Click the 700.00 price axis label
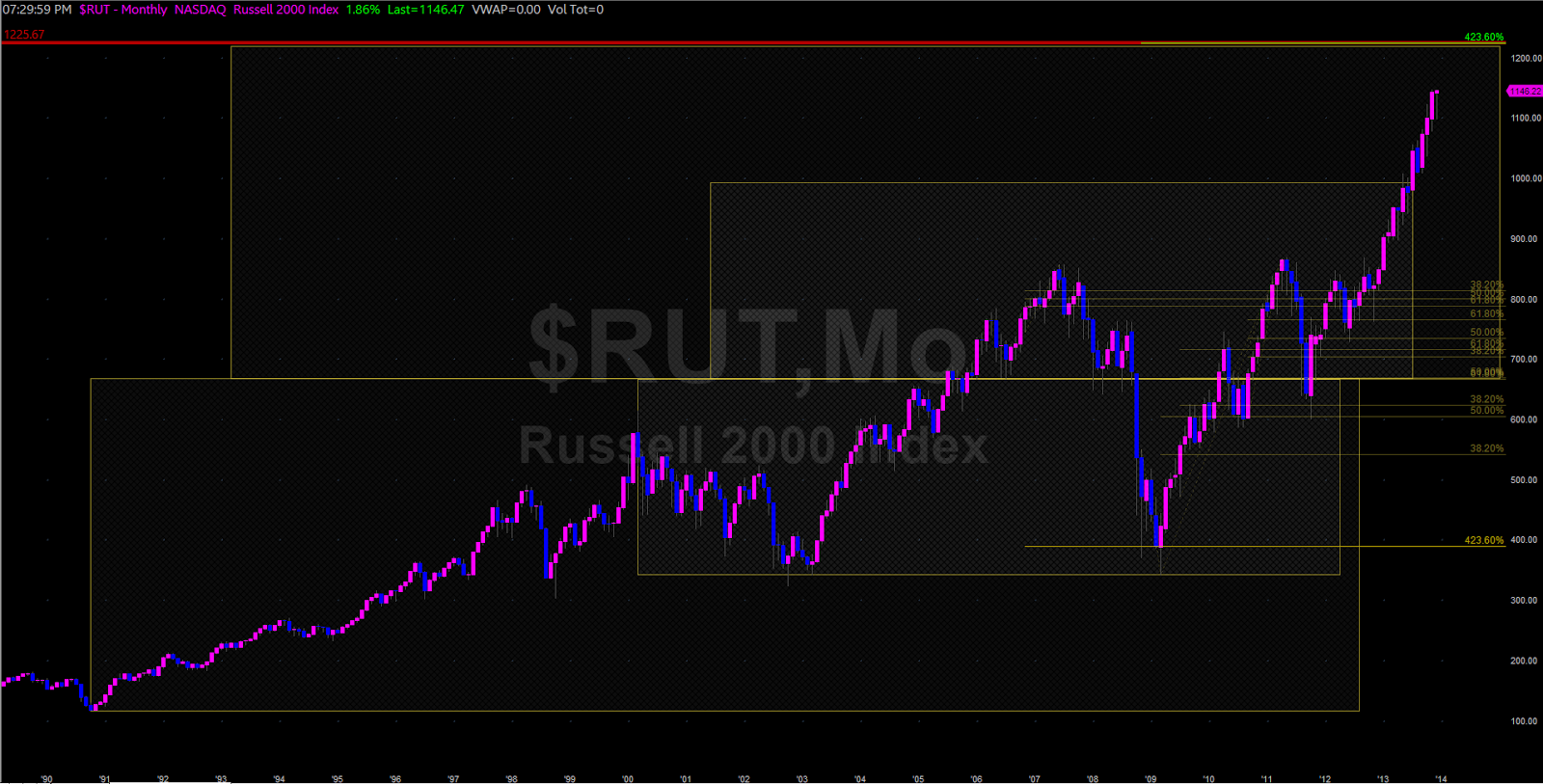 1526,359
